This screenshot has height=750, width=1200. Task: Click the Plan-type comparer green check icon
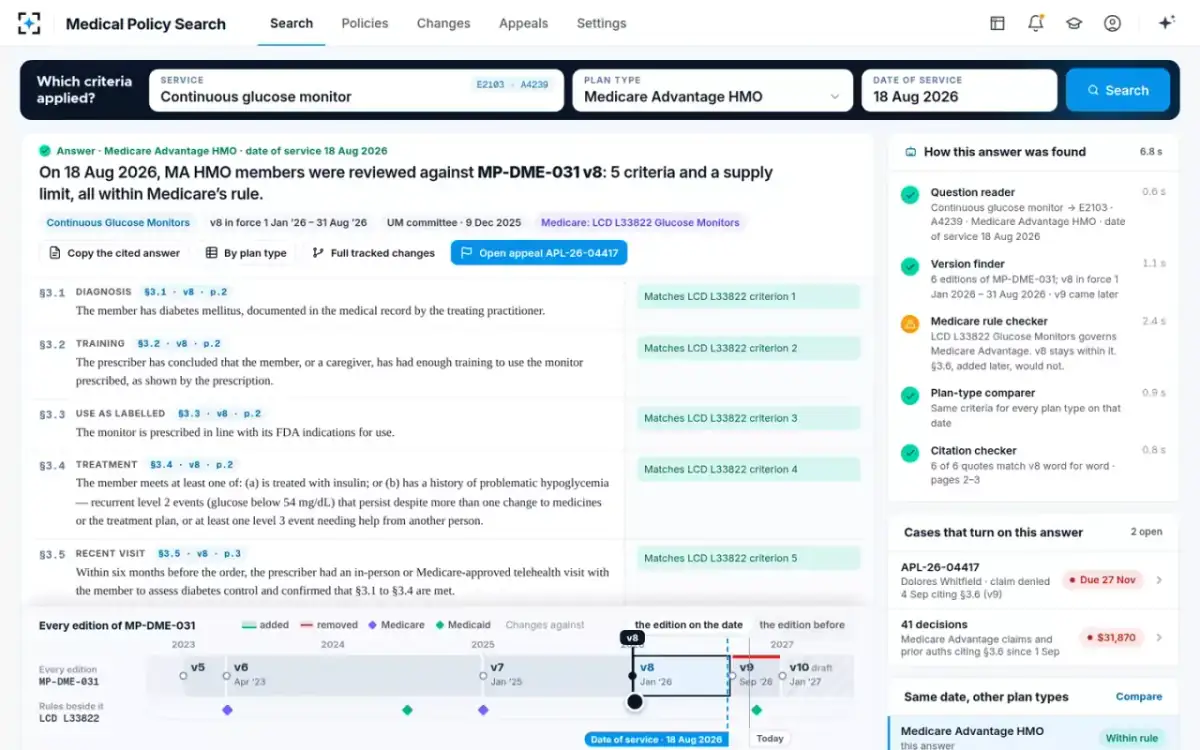(910, 396)
